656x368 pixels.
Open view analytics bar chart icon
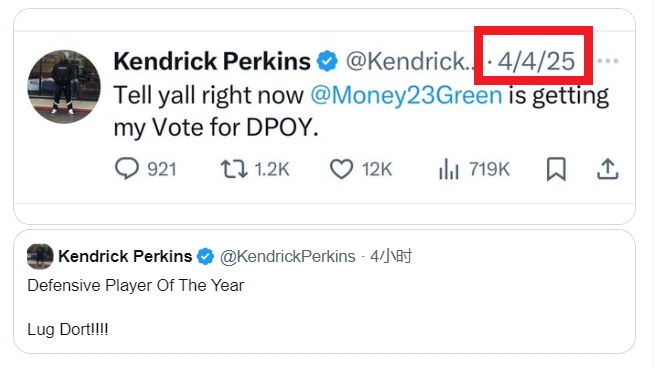pyautogui.click(x=448, y=169)
